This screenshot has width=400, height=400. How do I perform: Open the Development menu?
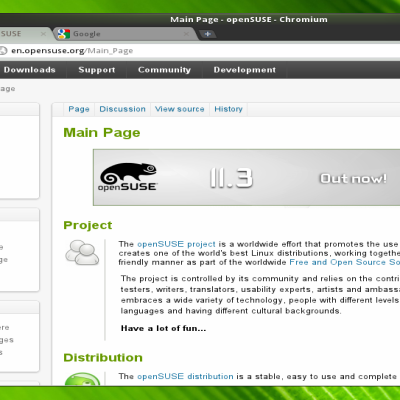(x=245, y=70)
